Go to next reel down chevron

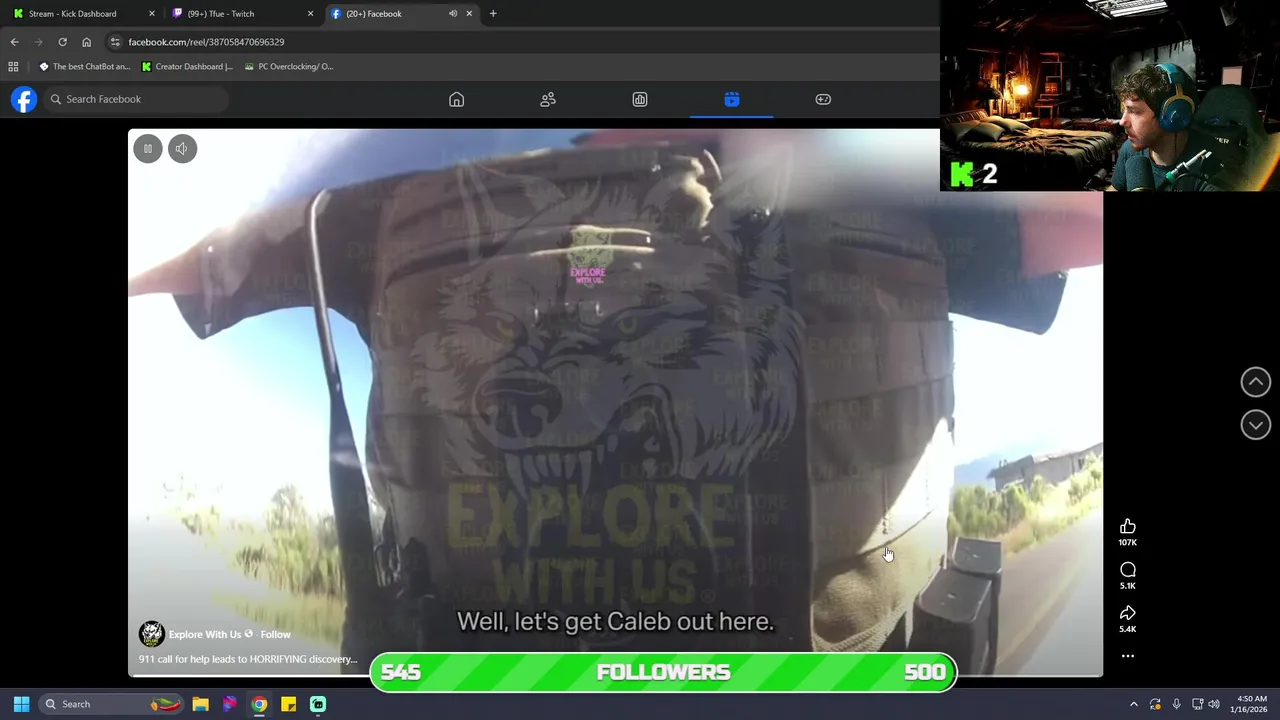click(1256, 425)
